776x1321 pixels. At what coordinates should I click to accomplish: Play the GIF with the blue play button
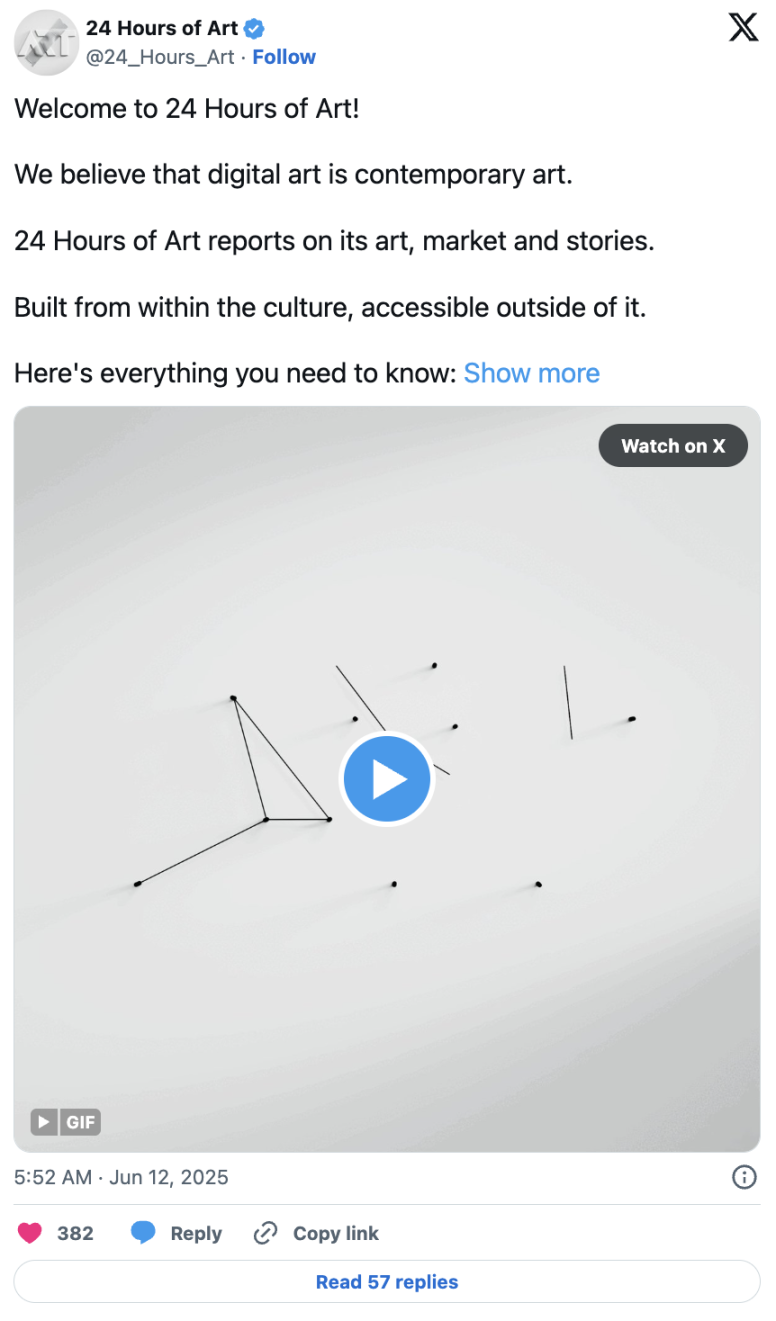tap(387, 779)
